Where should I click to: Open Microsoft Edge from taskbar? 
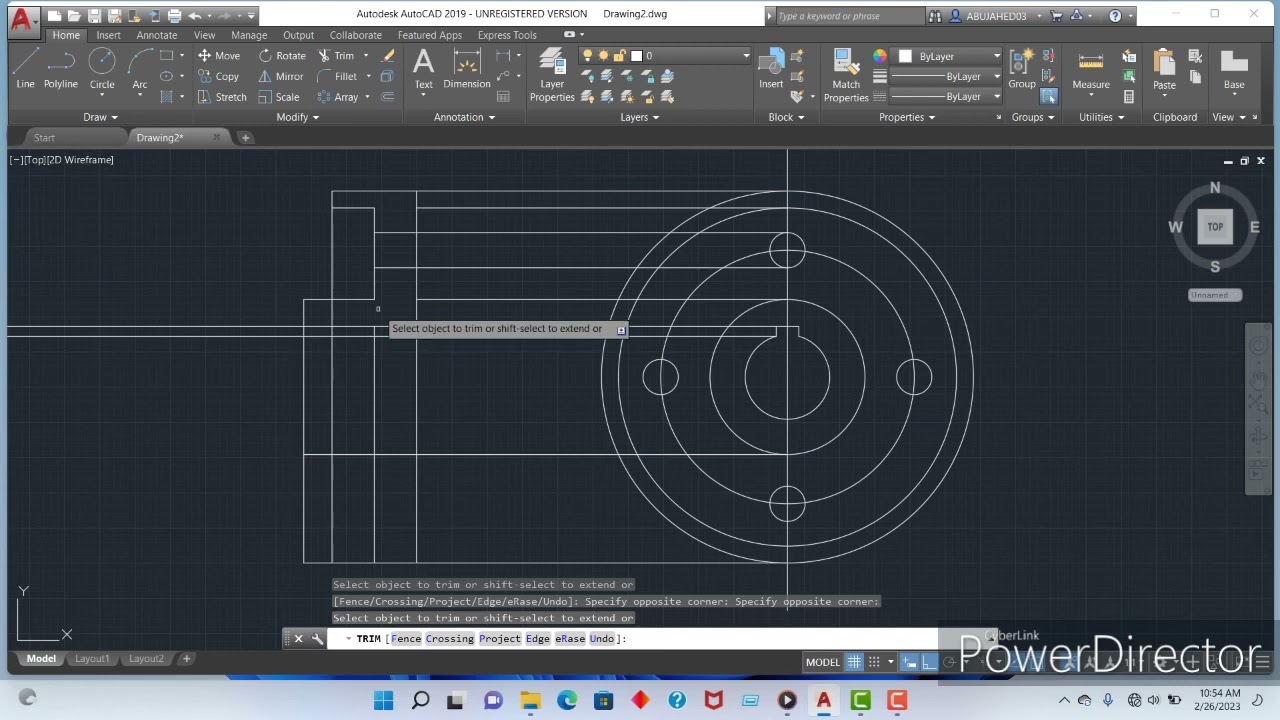pyautogui.click(x=567, y=701)
